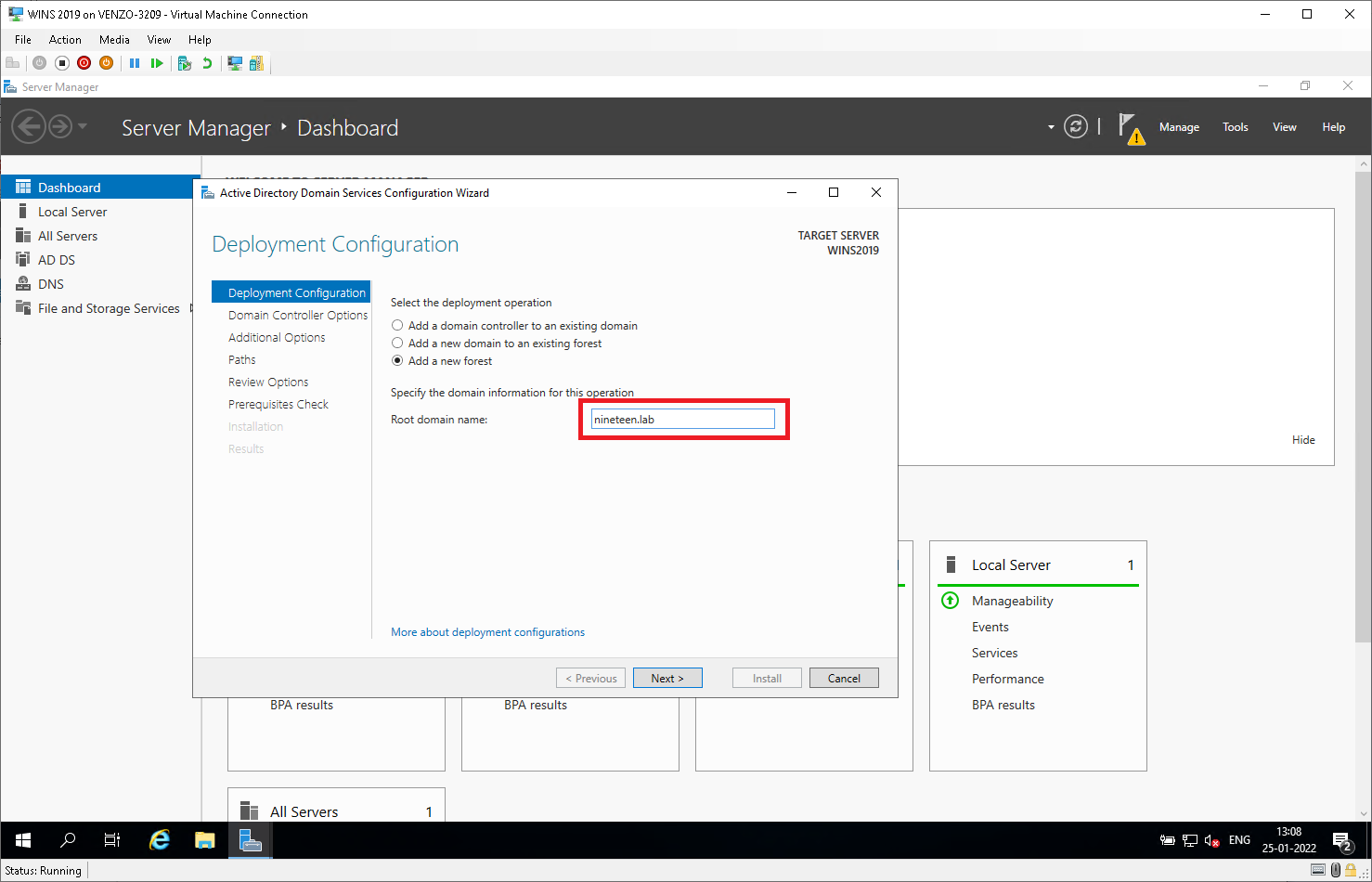This screenshot has height=882, width=1372.
Task: Click the wizard Cancel button
Action: point(844,679)
